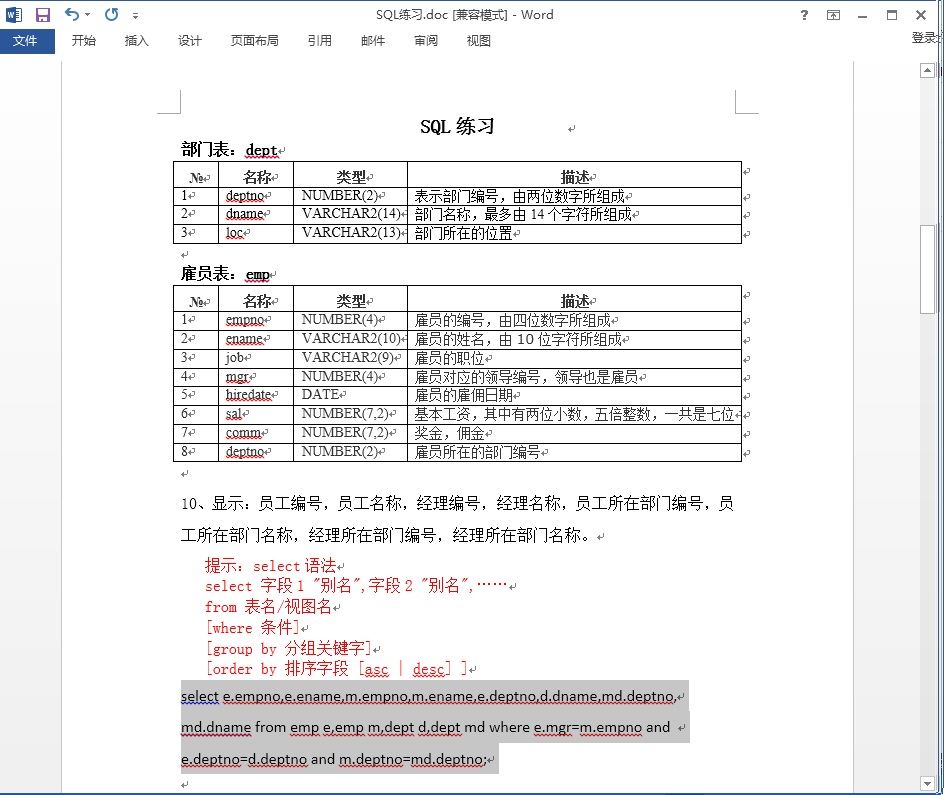
Task: Click the heading '部门表: dept'
Action: (229, 149)
